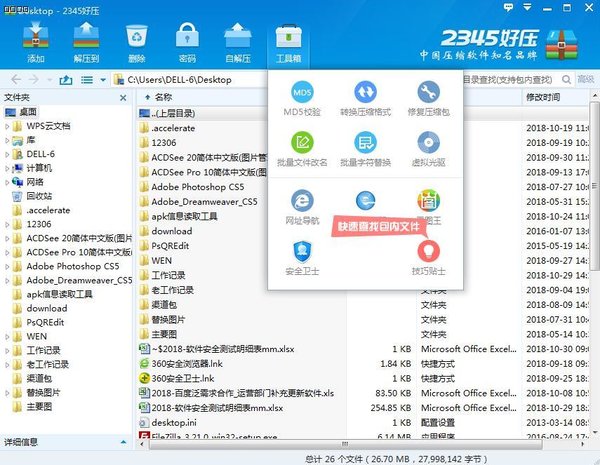Go forward with the right arrow
Screen dimensions: 600x465
tap(34, 80)
